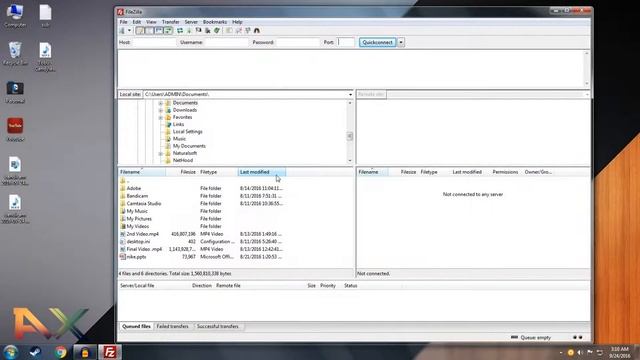
Task: Click the Host input field
Action: (x=154, y=42)
